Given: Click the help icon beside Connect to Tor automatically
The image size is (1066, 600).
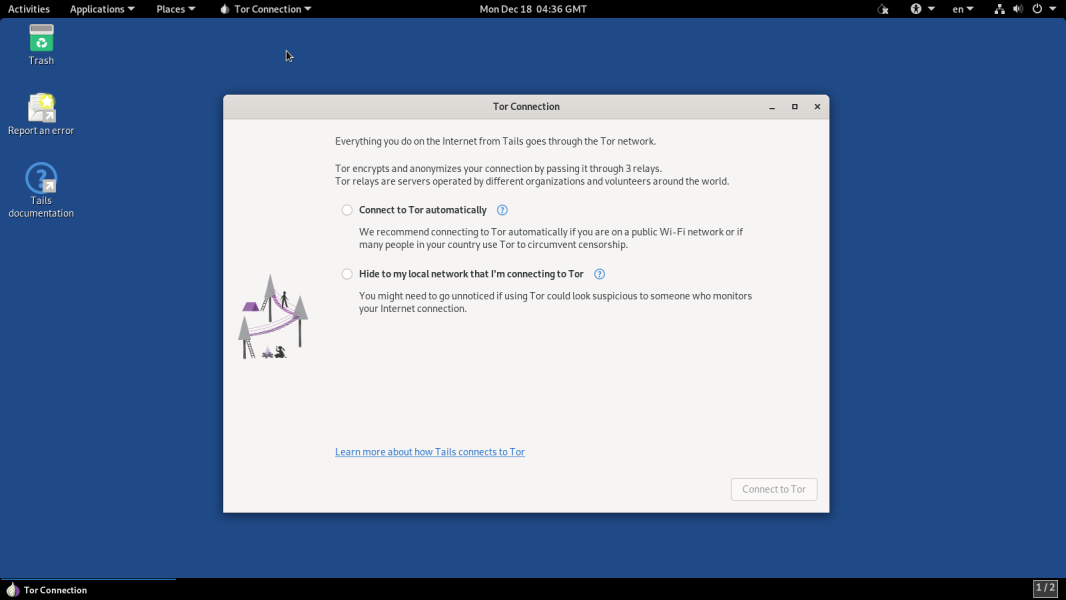Looking at the screenshot, I should (x=502, y=210).
